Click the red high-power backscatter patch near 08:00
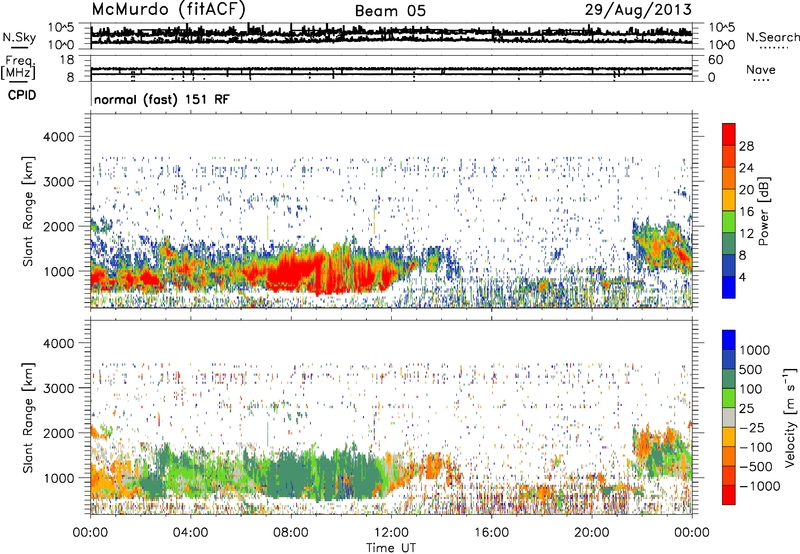800x554 pixels. click(291, 270)
